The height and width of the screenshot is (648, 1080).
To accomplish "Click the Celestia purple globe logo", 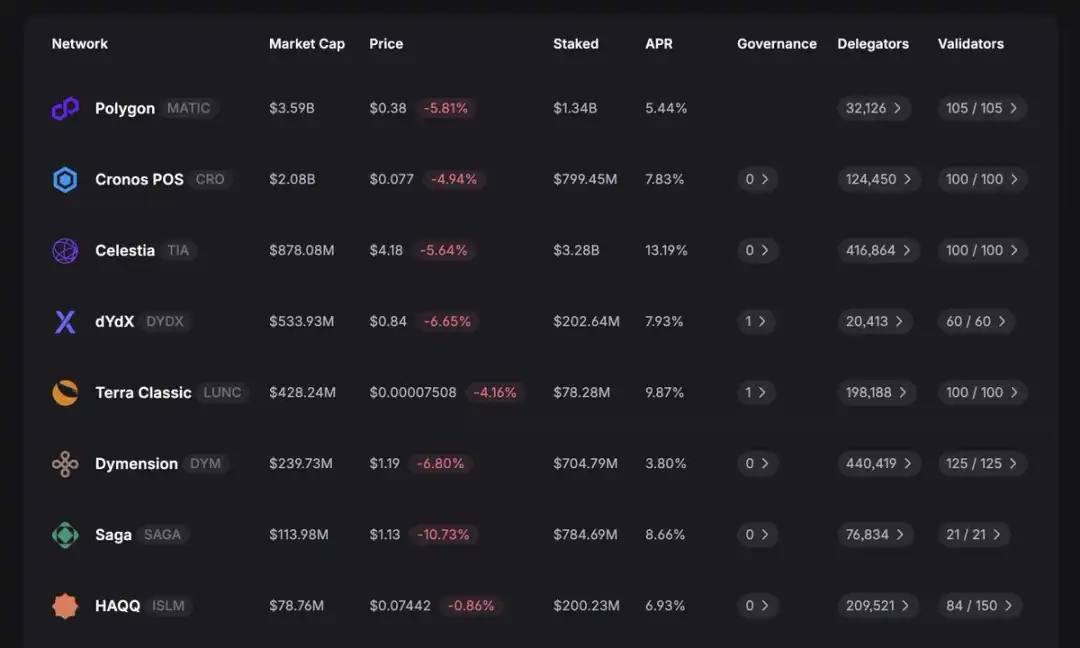I will [65, 251].
